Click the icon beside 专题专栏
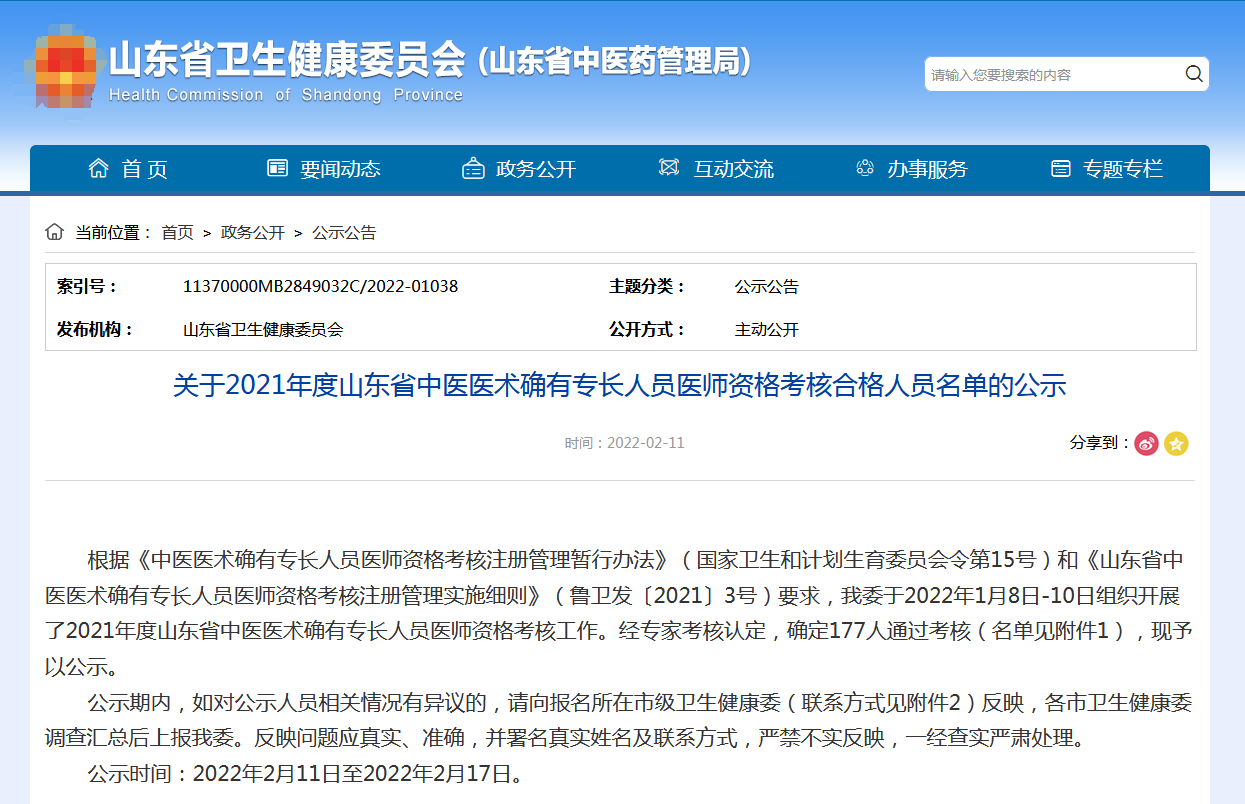Image resolution: width=1245 pixels, height=804 pixels. pyautogui.click(x=1061, y=169)
